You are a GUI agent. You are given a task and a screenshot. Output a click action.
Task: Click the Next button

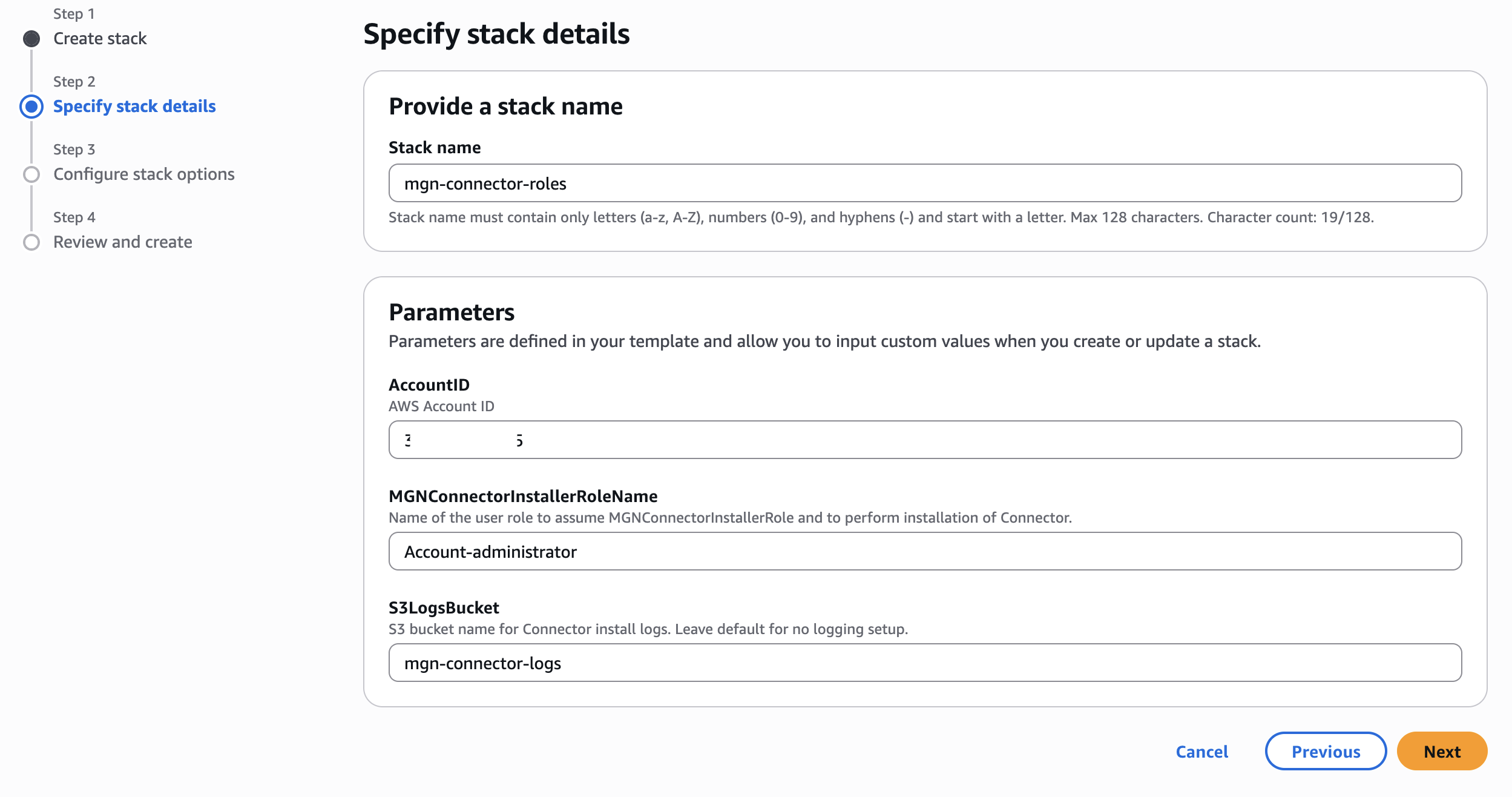(x=1442, y=751)
